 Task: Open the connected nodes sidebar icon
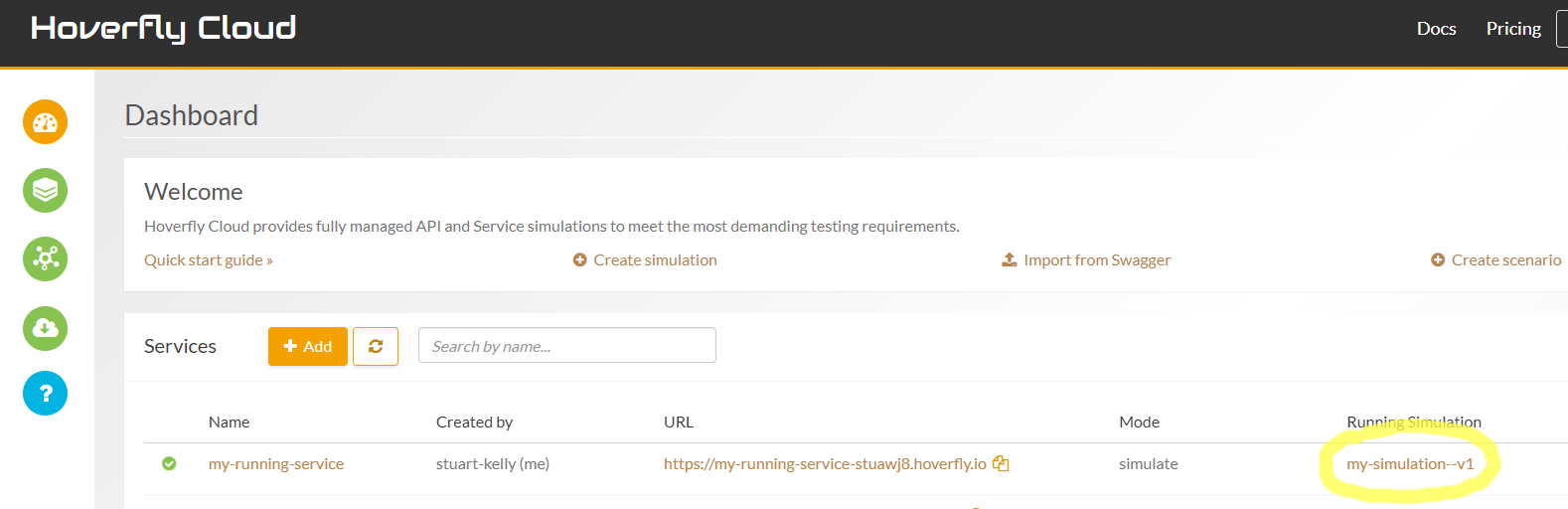(45, 258)
